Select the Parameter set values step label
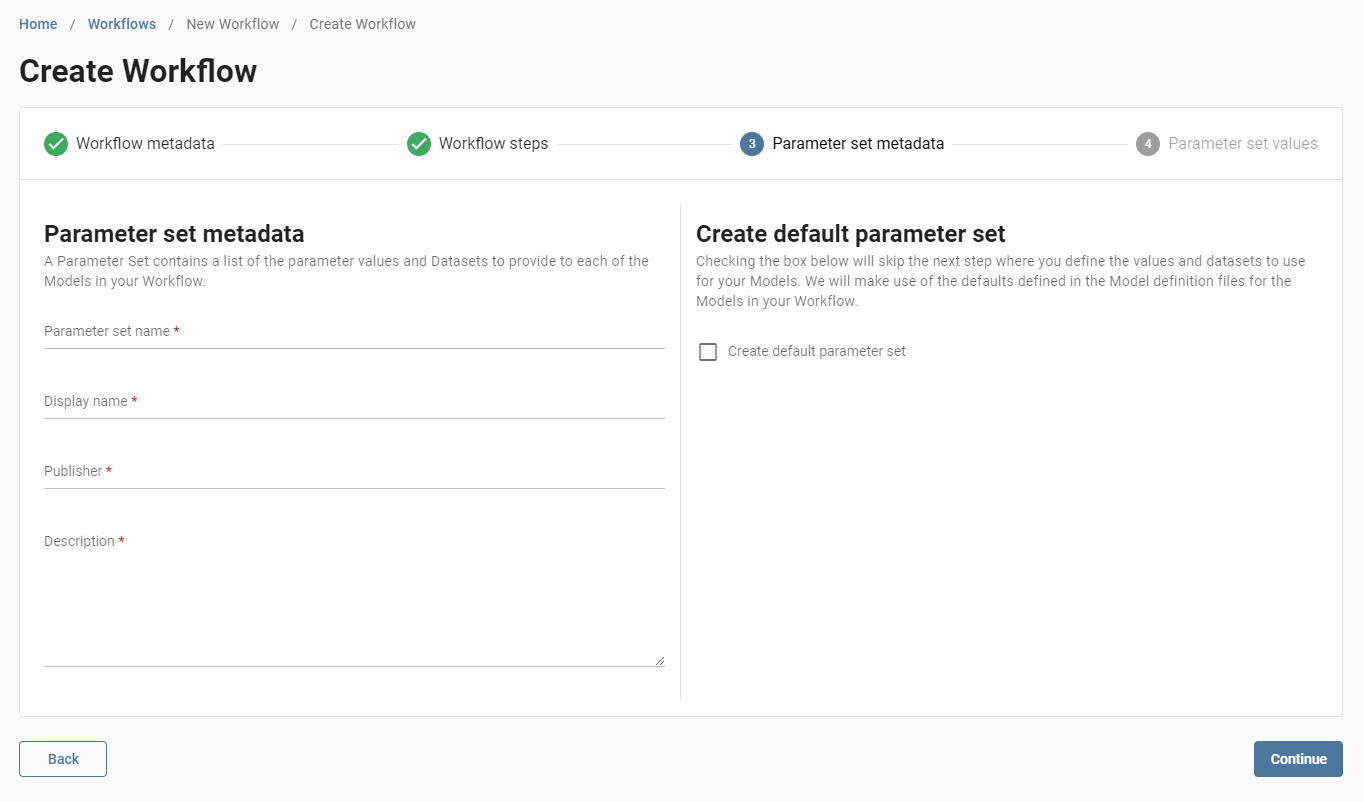The width and height of the screenshot is (1364, 802). click(1242, 143)
